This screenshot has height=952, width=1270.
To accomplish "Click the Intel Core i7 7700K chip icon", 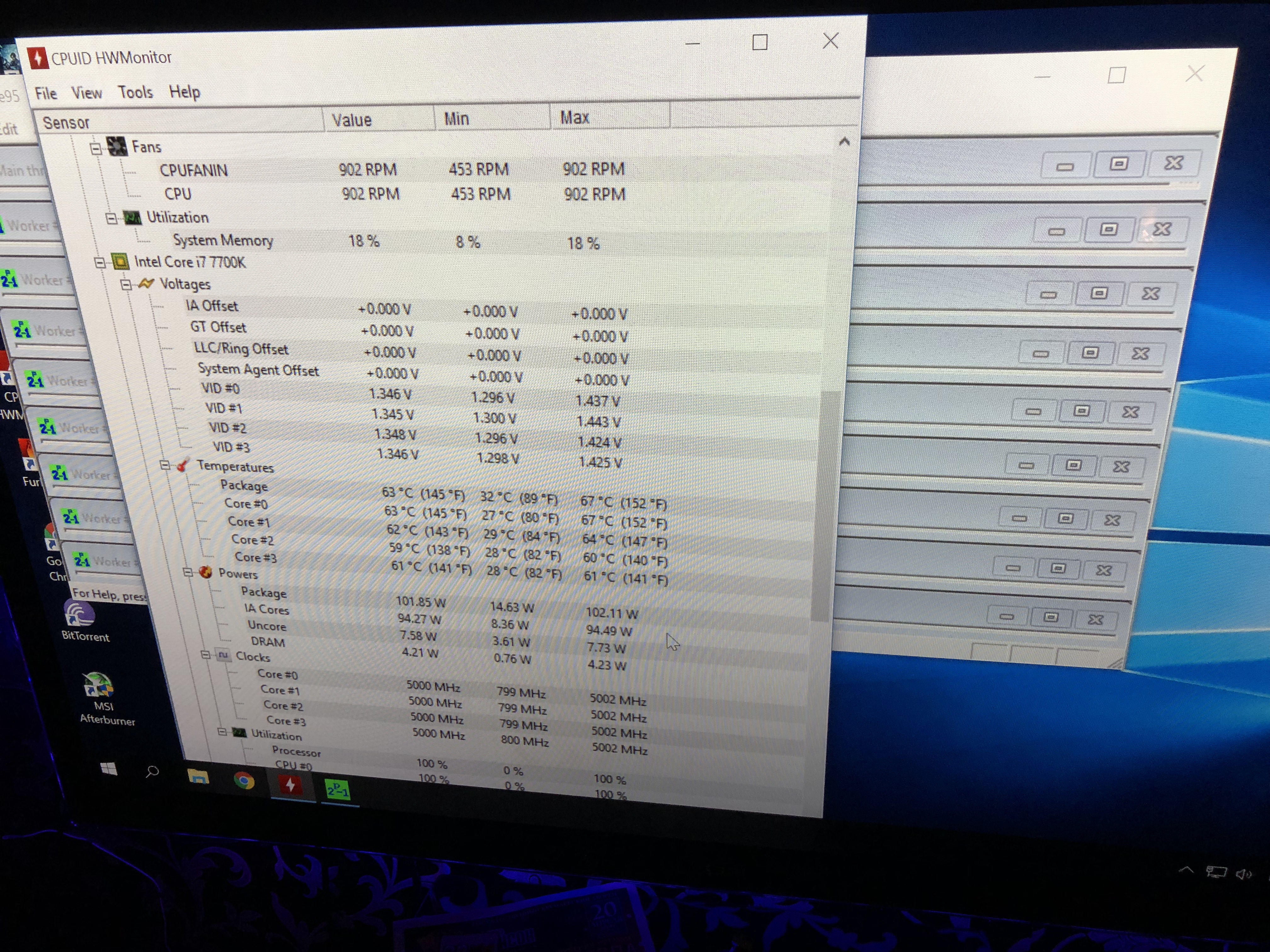I will point(120,262).
